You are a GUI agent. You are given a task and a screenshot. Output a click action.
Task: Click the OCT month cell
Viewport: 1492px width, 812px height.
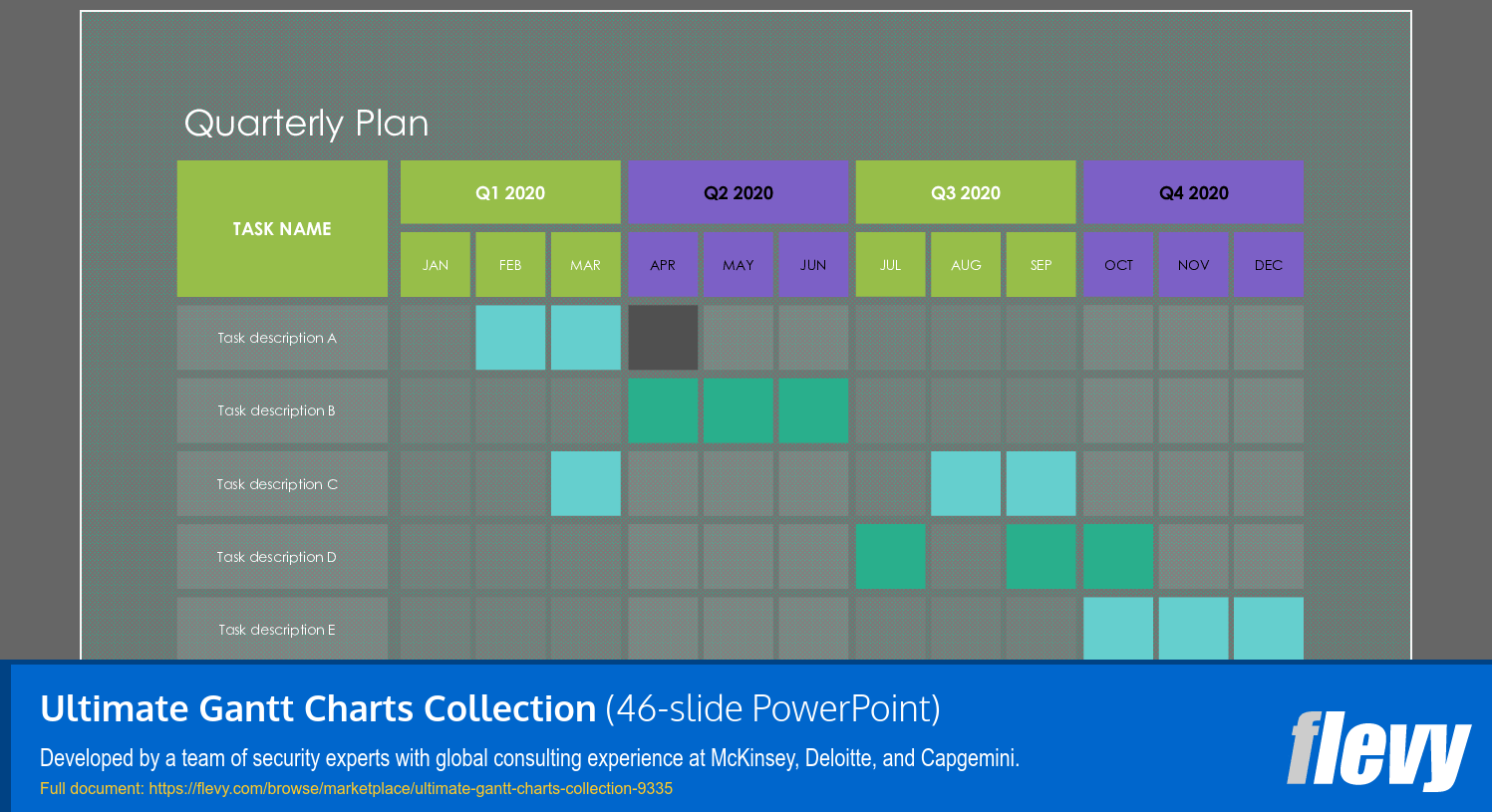pos(1118,264)
